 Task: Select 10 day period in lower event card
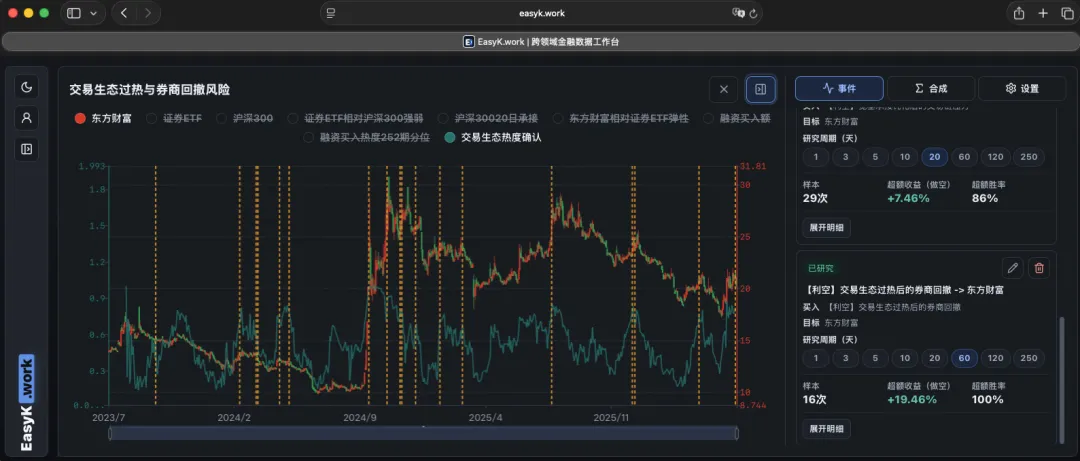click(x=905, y=358)
